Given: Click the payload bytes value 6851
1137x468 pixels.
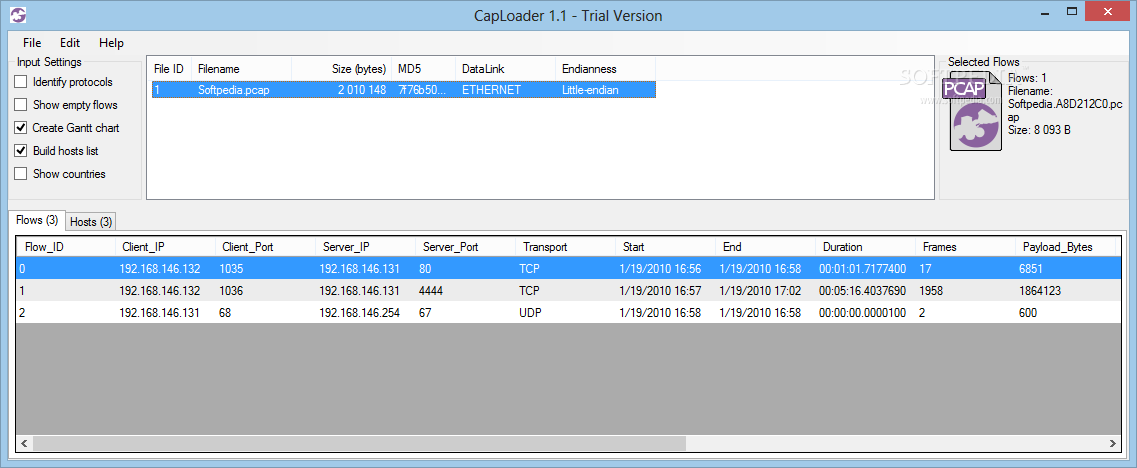Looking at the screenshot, I should [1032, 268].
